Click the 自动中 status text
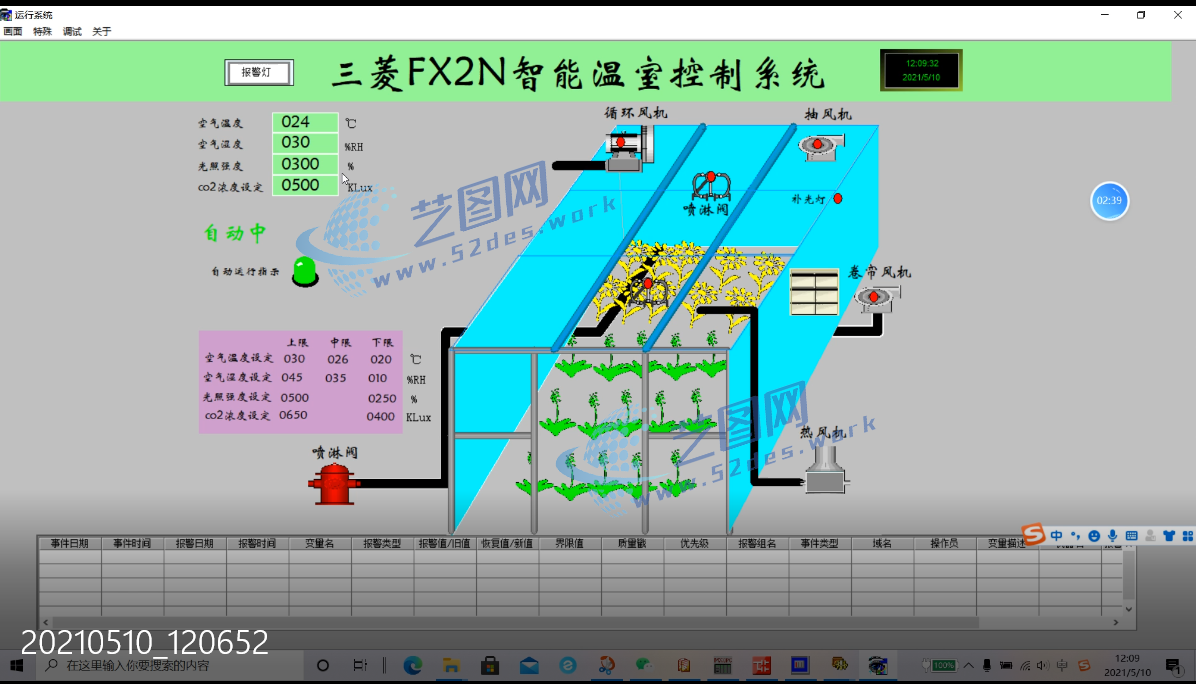This screenshot has height=684, width=1196. [x=235, y=233]
